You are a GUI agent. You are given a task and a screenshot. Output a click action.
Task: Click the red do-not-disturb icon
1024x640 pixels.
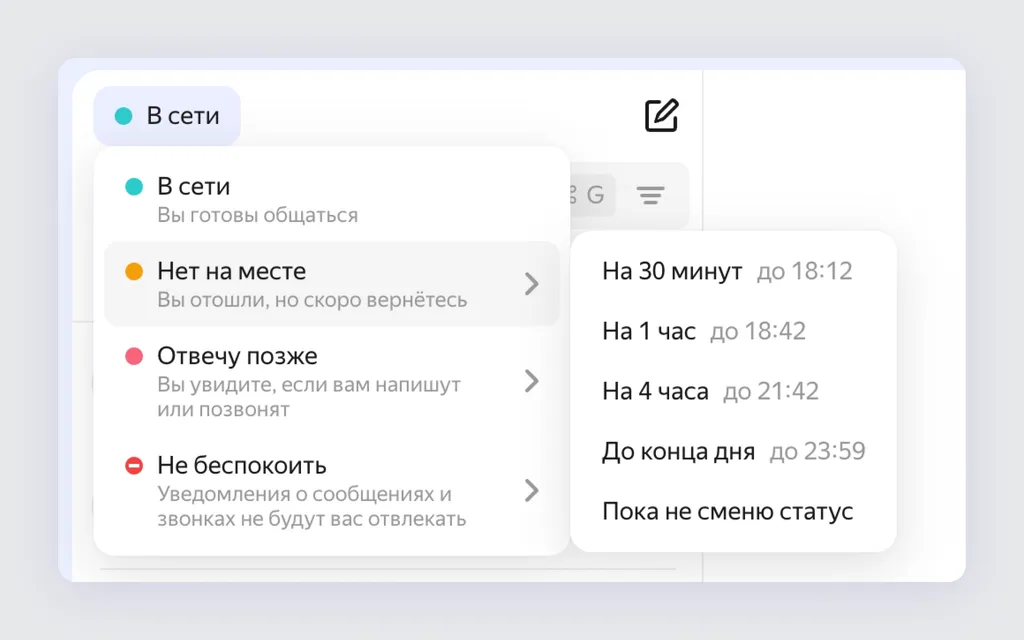pyautogui.click(x=134, y=466)
